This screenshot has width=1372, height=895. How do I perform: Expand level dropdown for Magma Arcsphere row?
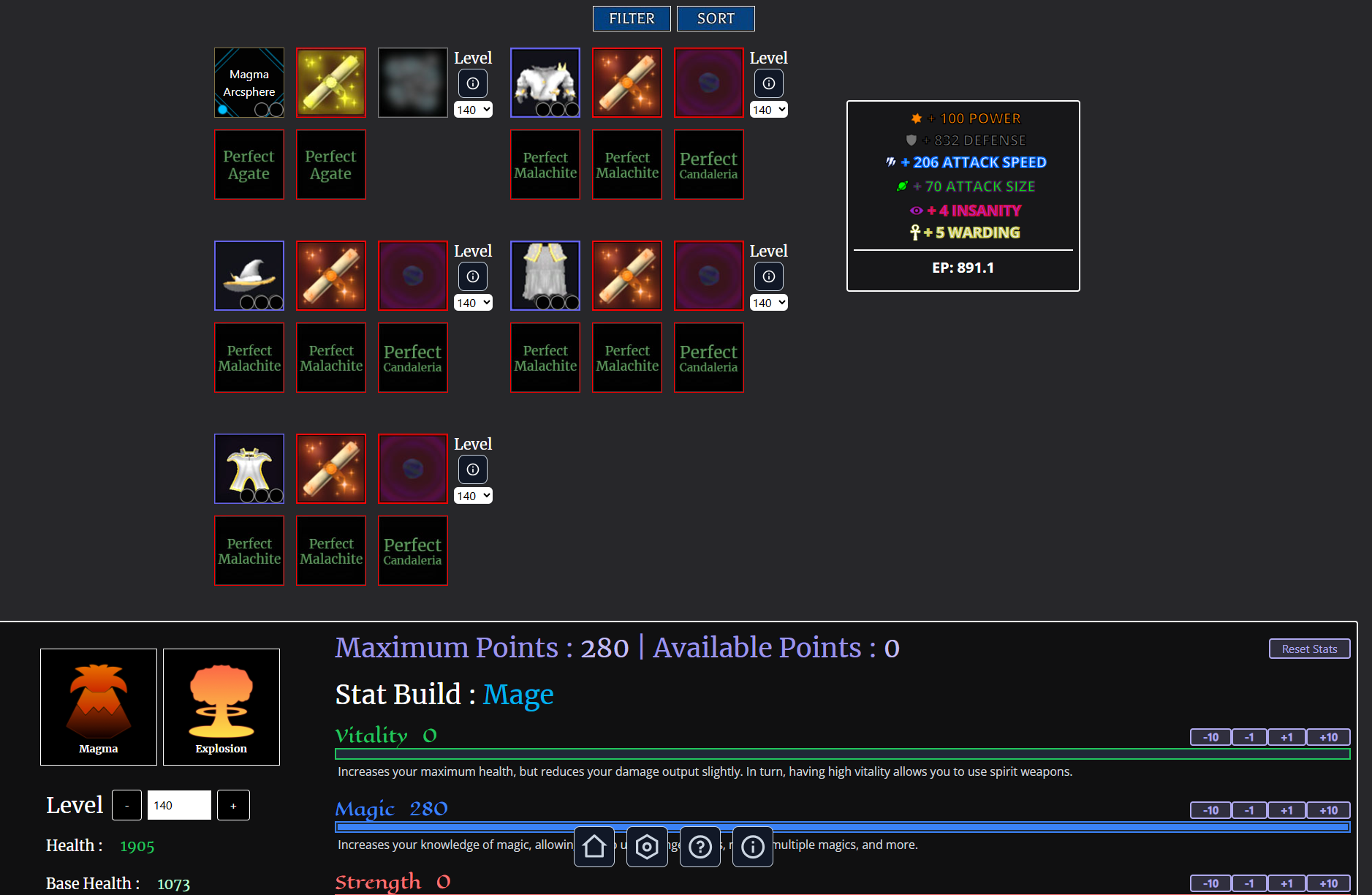473,110
